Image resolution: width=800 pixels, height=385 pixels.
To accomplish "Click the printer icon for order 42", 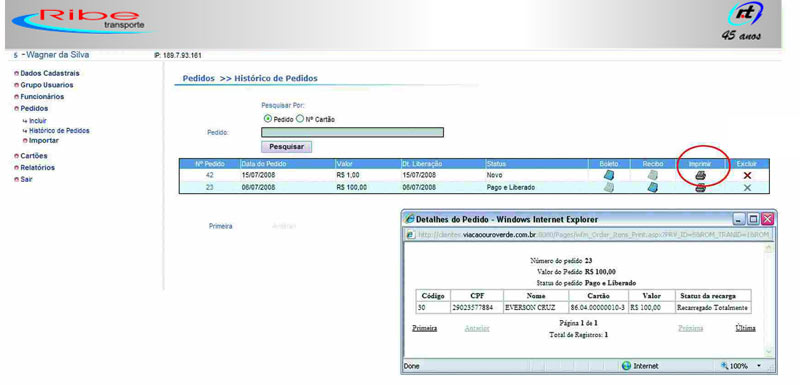I will (x=701, y=175).
